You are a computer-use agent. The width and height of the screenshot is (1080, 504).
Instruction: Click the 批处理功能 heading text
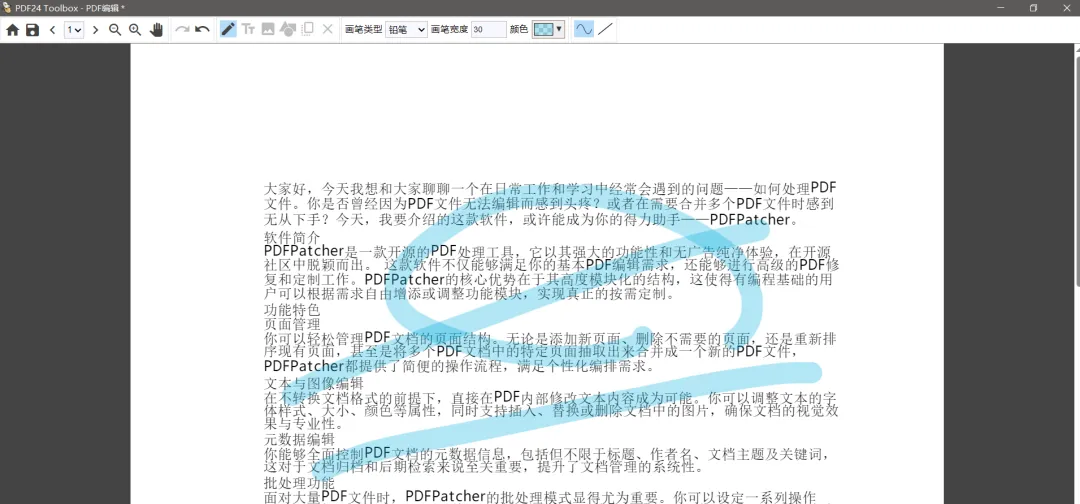tap(299, 483)
